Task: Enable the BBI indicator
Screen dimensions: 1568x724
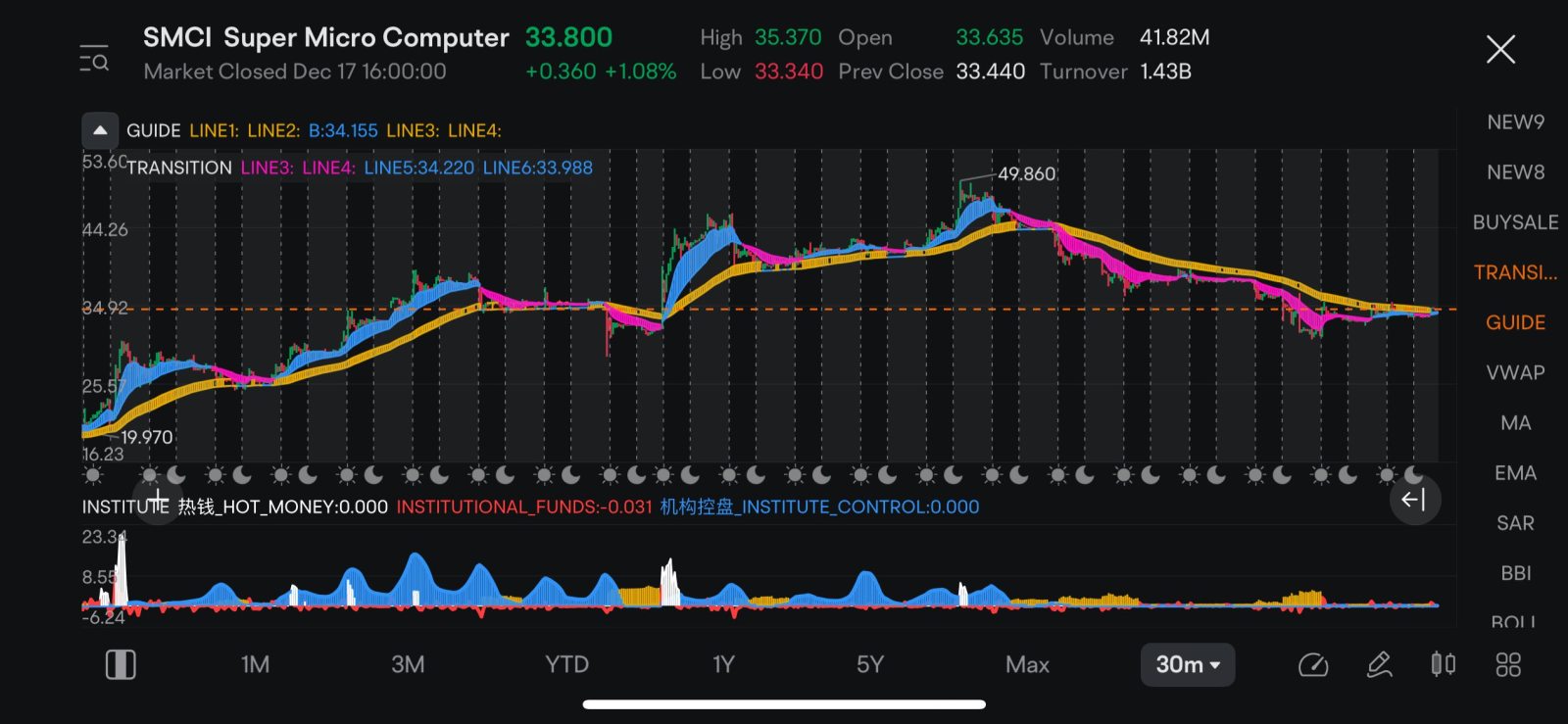Action: (x=1515, y=573)
